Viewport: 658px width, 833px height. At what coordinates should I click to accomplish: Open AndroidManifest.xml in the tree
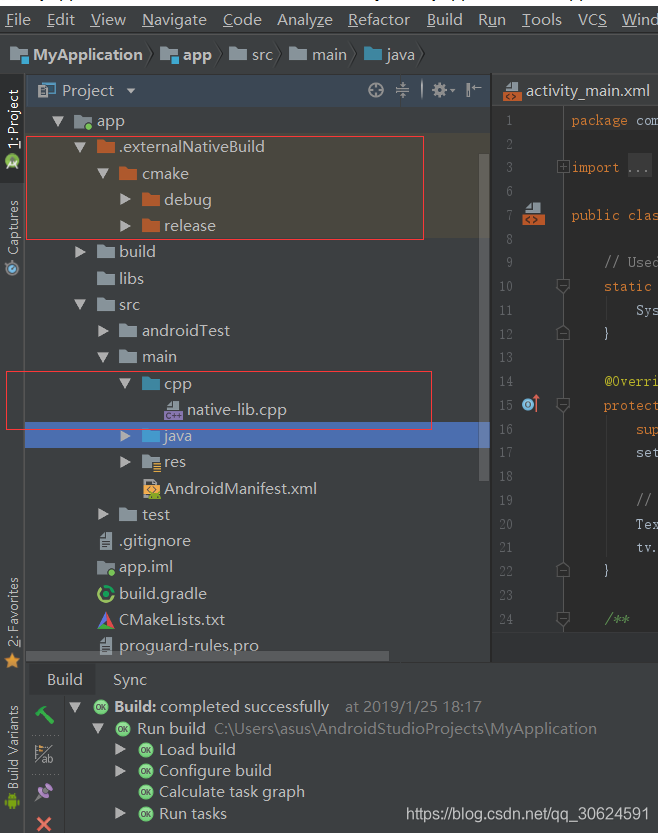(x=230, y=488)
